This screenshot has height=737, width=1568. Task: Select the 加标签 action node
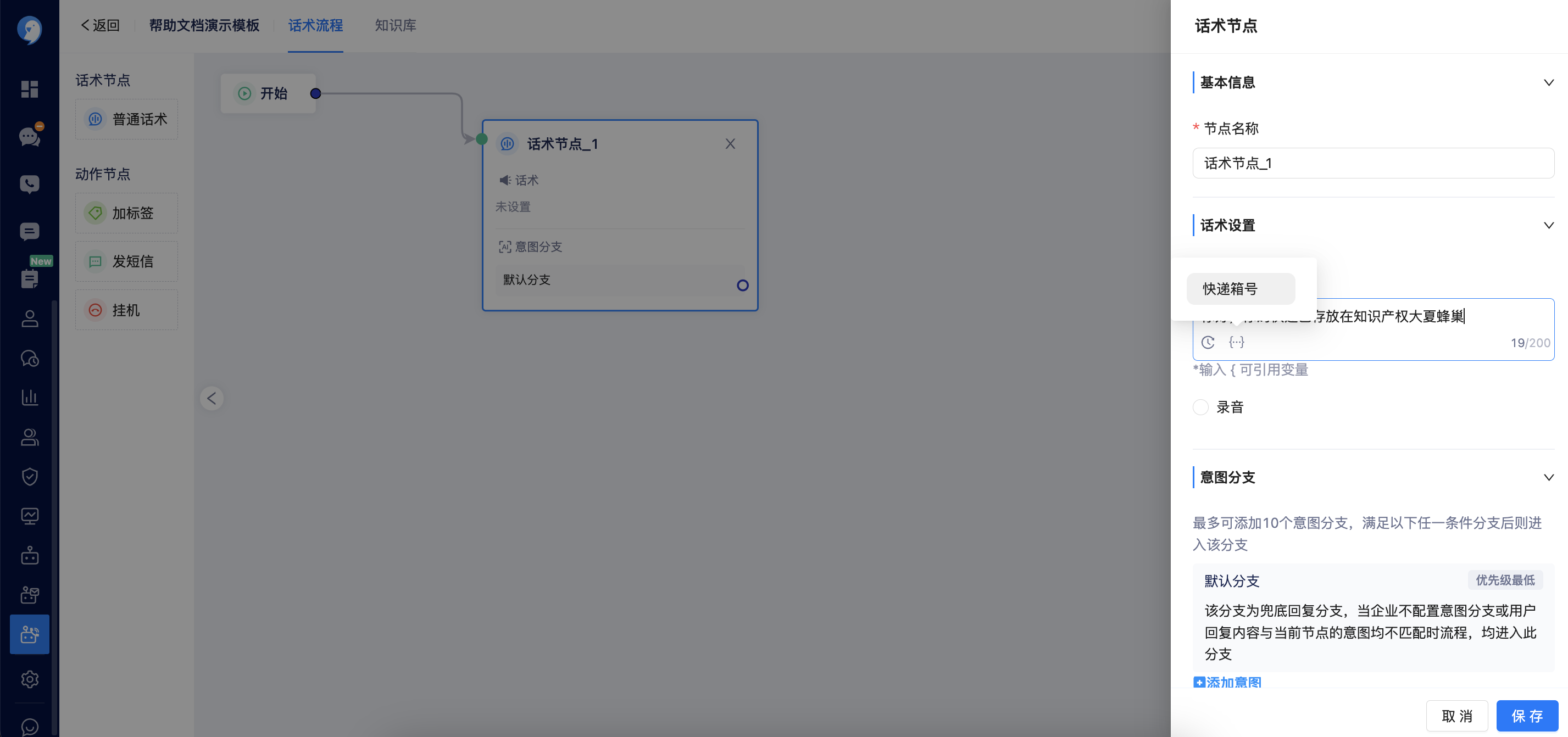click(126, 213)
